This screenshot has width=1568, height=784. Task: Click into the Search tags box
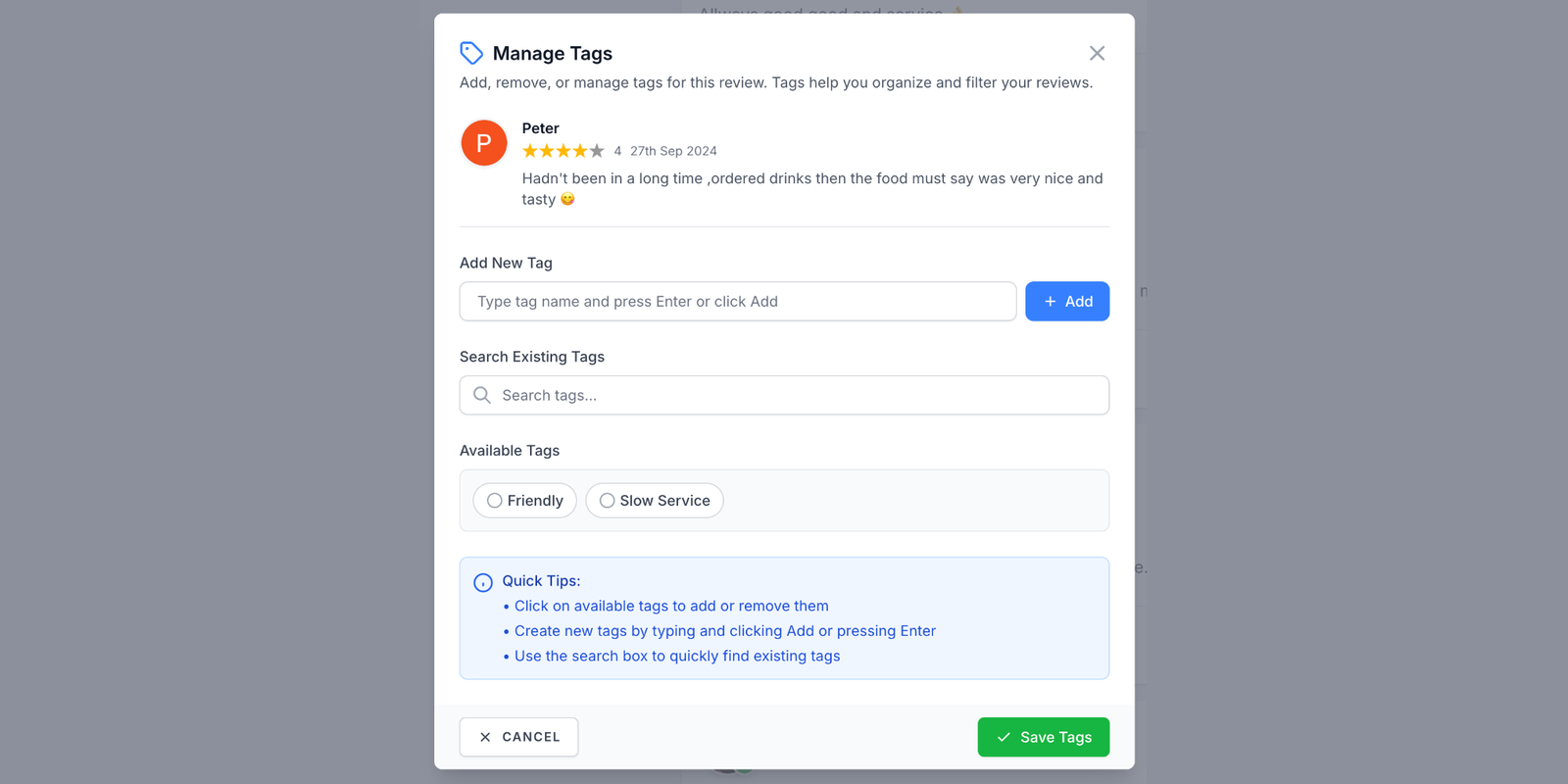pyautogui.click(x=799, y=395)
